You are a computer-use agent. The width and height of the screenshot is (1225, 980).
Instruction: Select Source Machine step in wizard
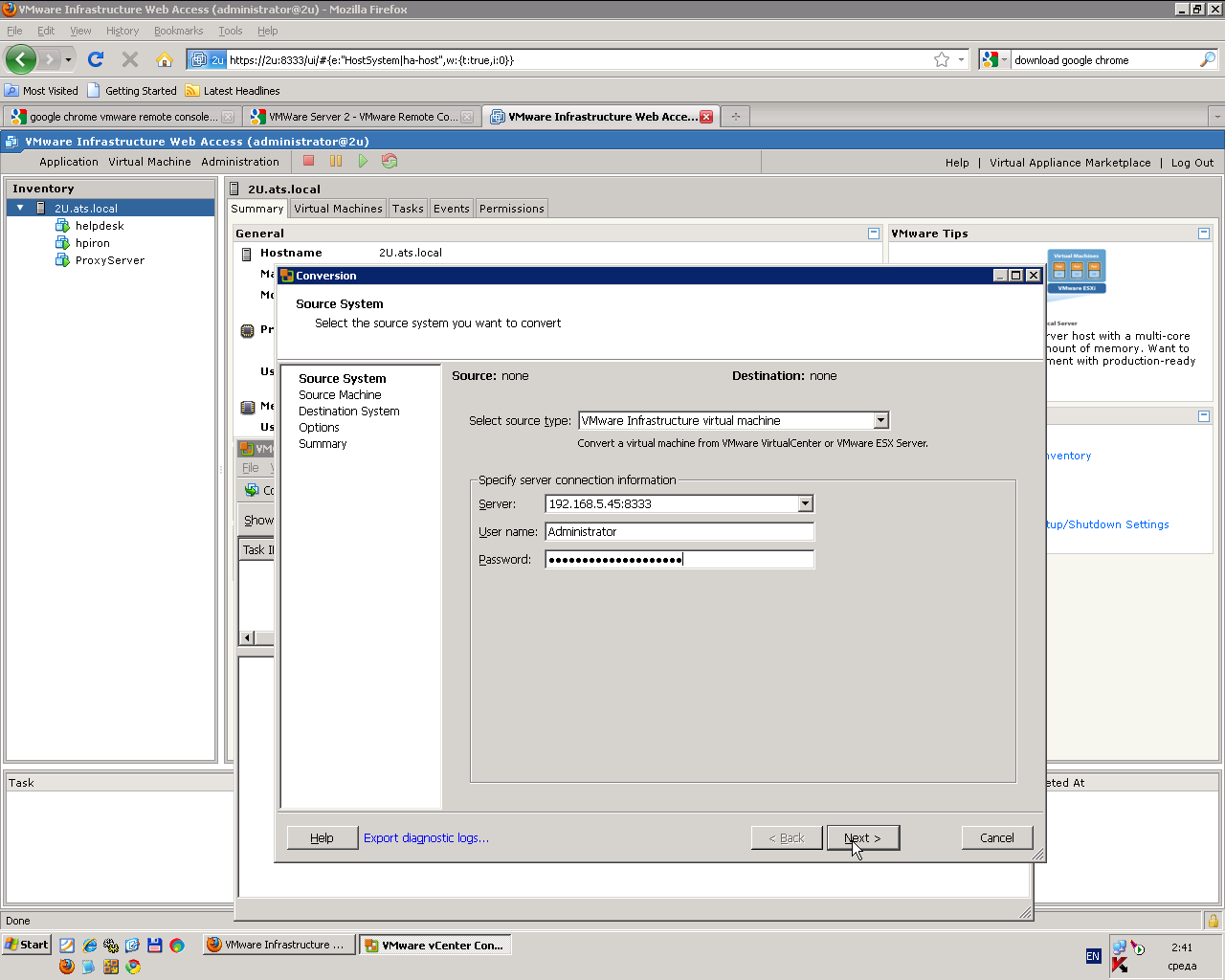pyautogui.click(x=340, y=395)
